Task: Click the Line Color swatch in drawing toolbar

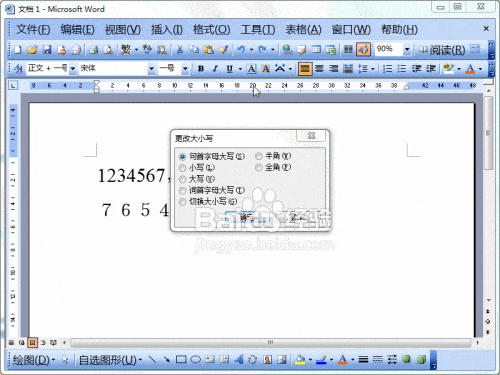Action: click(x=321, y=359)
